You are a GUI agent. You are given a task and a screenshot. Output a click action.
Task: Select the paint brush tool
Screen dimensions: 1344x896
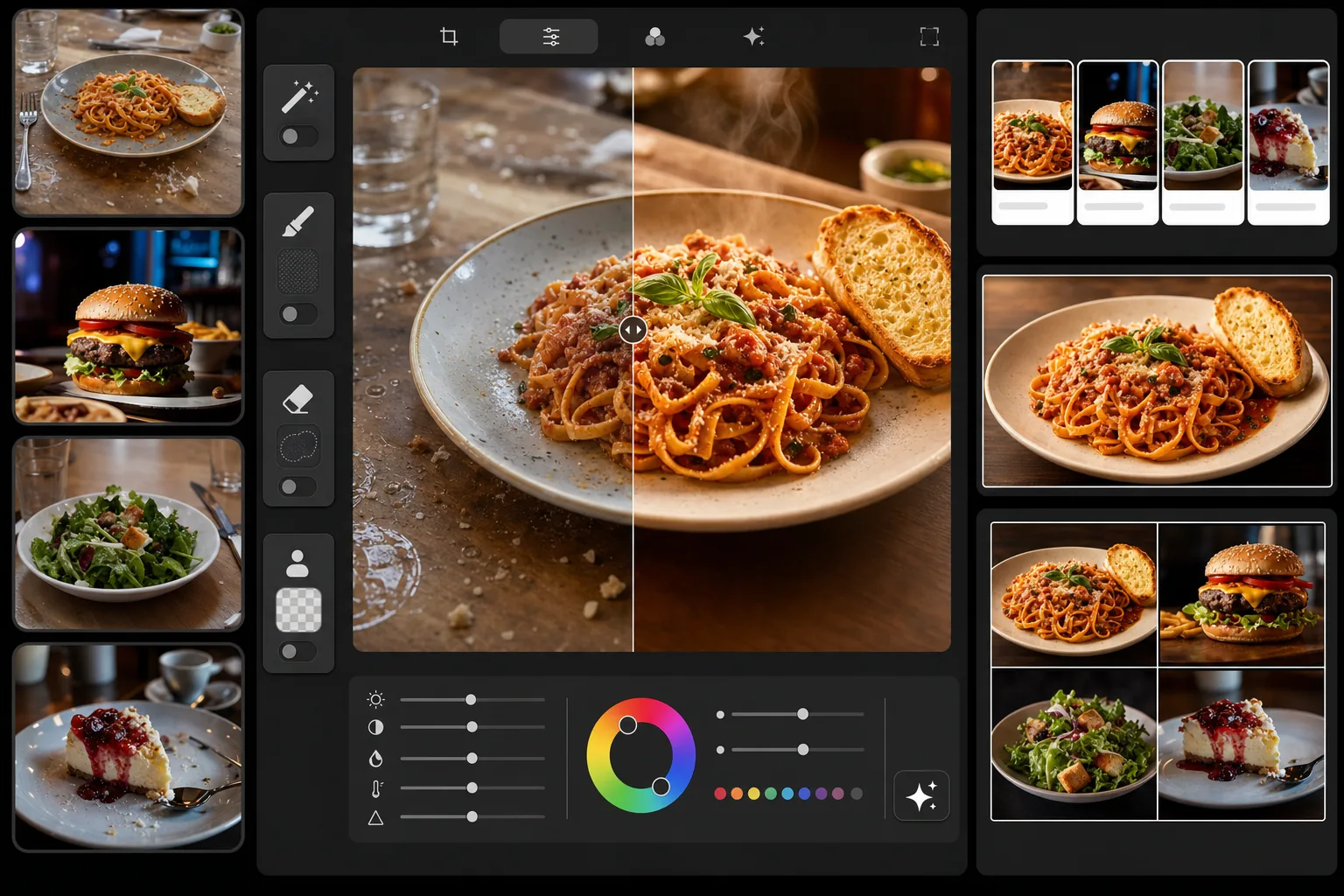click(298, 221)
